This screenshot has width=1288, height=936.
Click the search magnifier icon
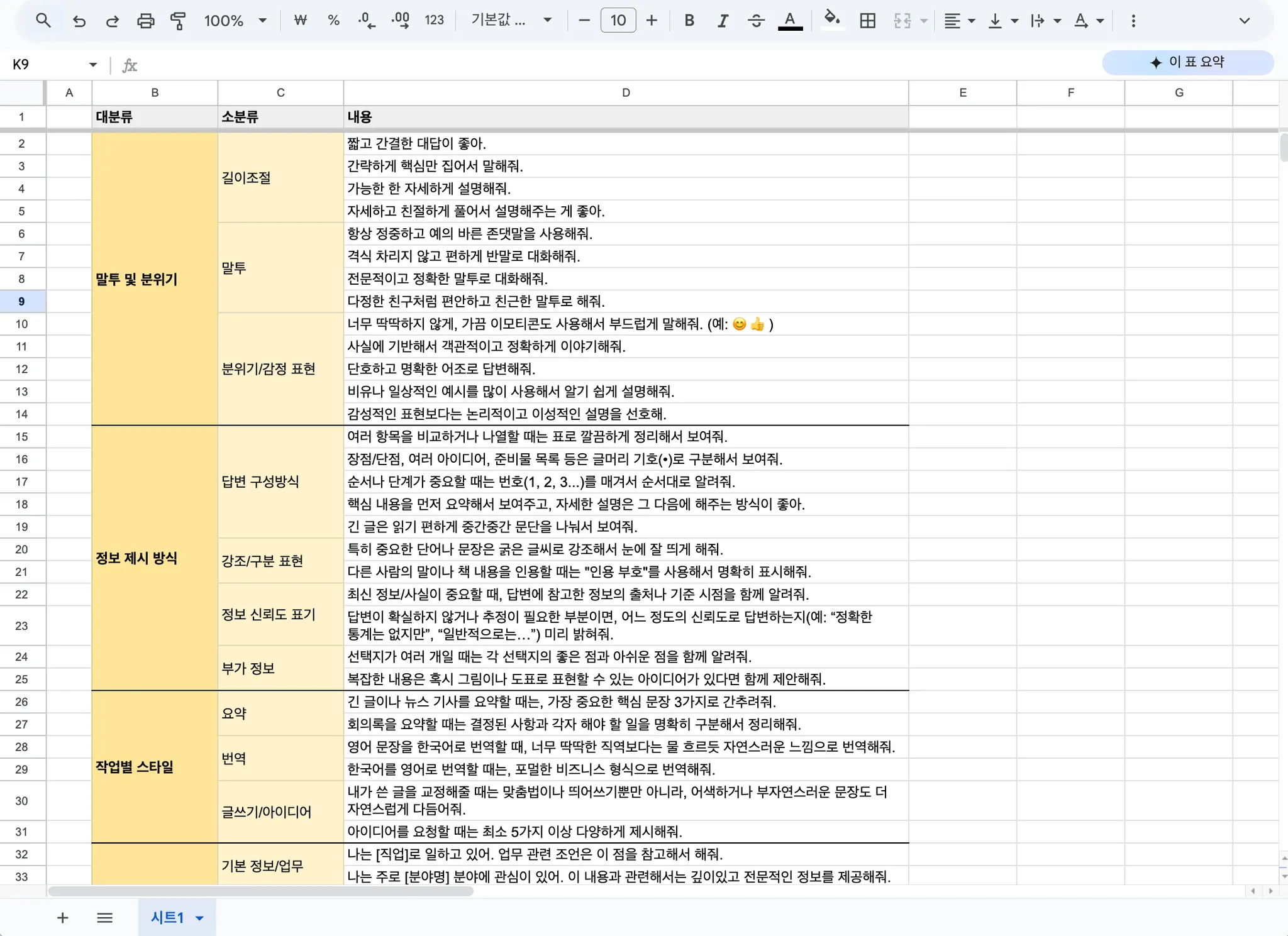pos(43,21)
